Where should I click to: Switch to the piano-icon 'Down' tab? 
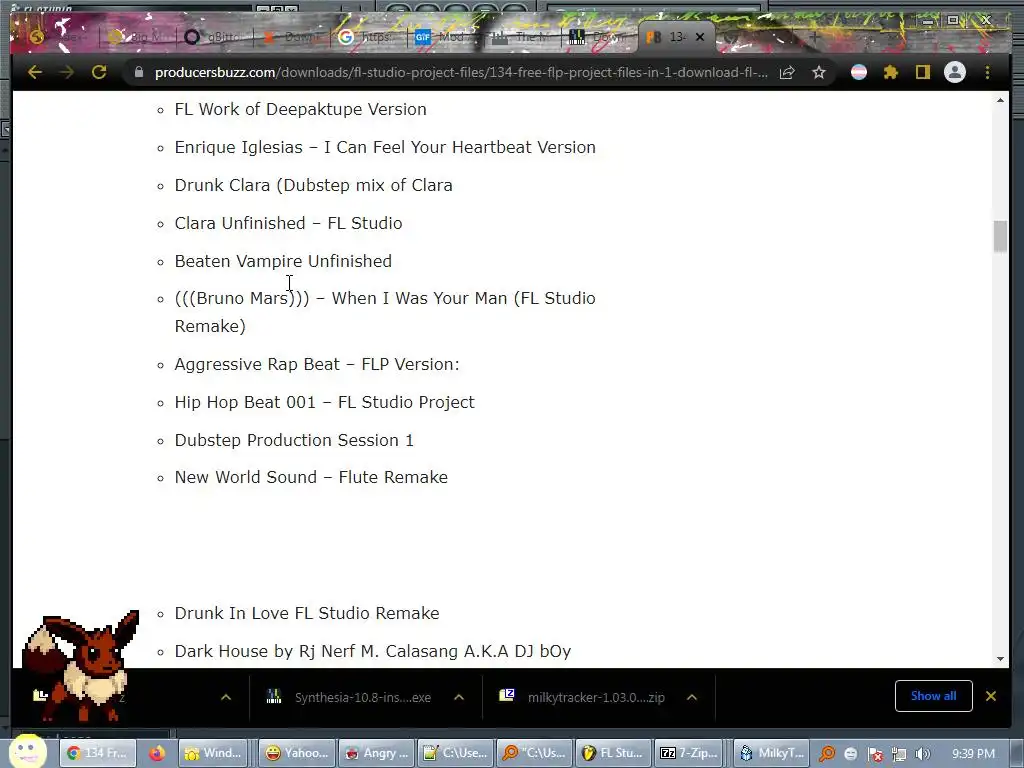tap(597, 37)
